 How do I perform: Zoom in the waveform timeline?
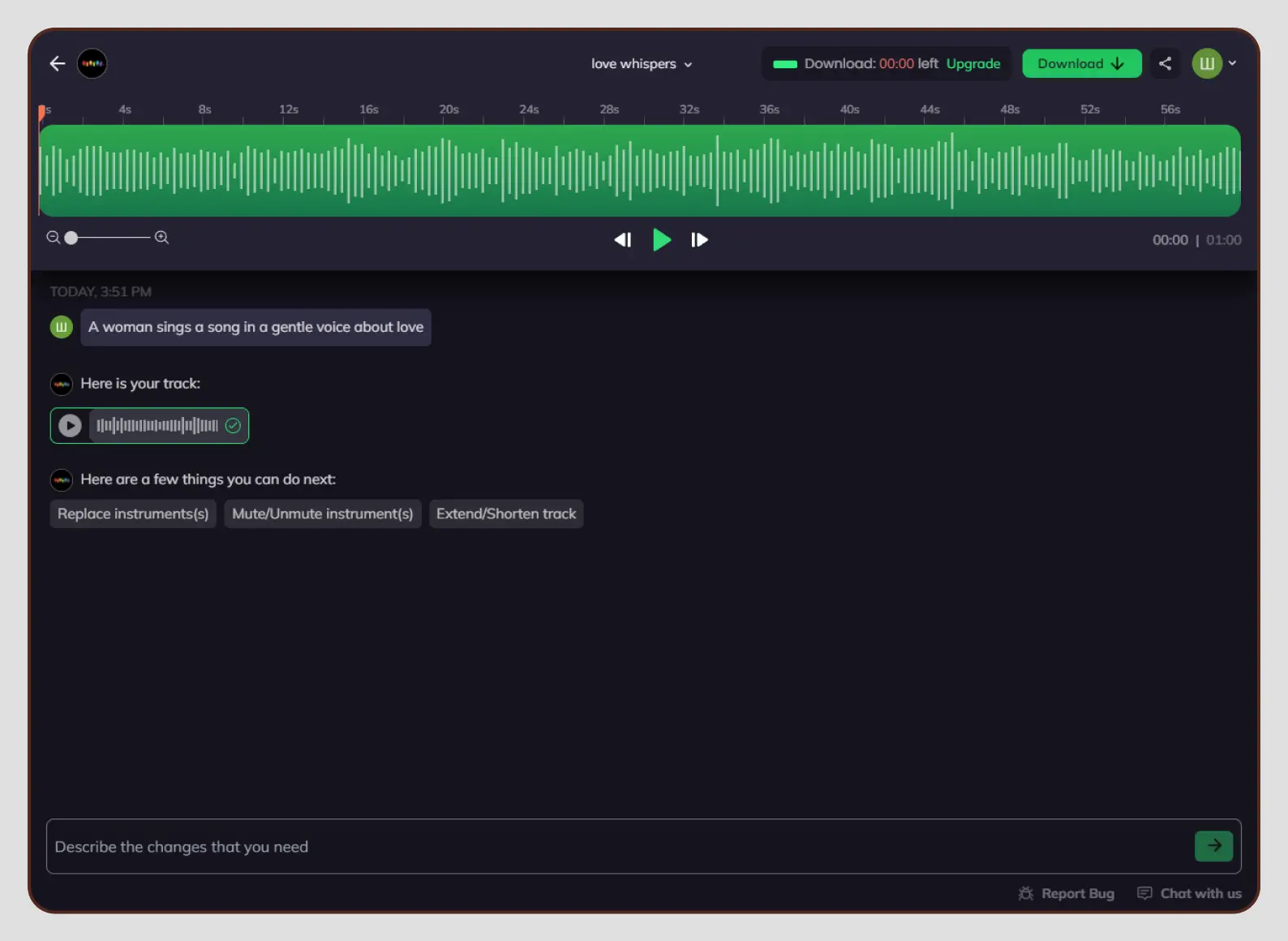tap(161, 238)
